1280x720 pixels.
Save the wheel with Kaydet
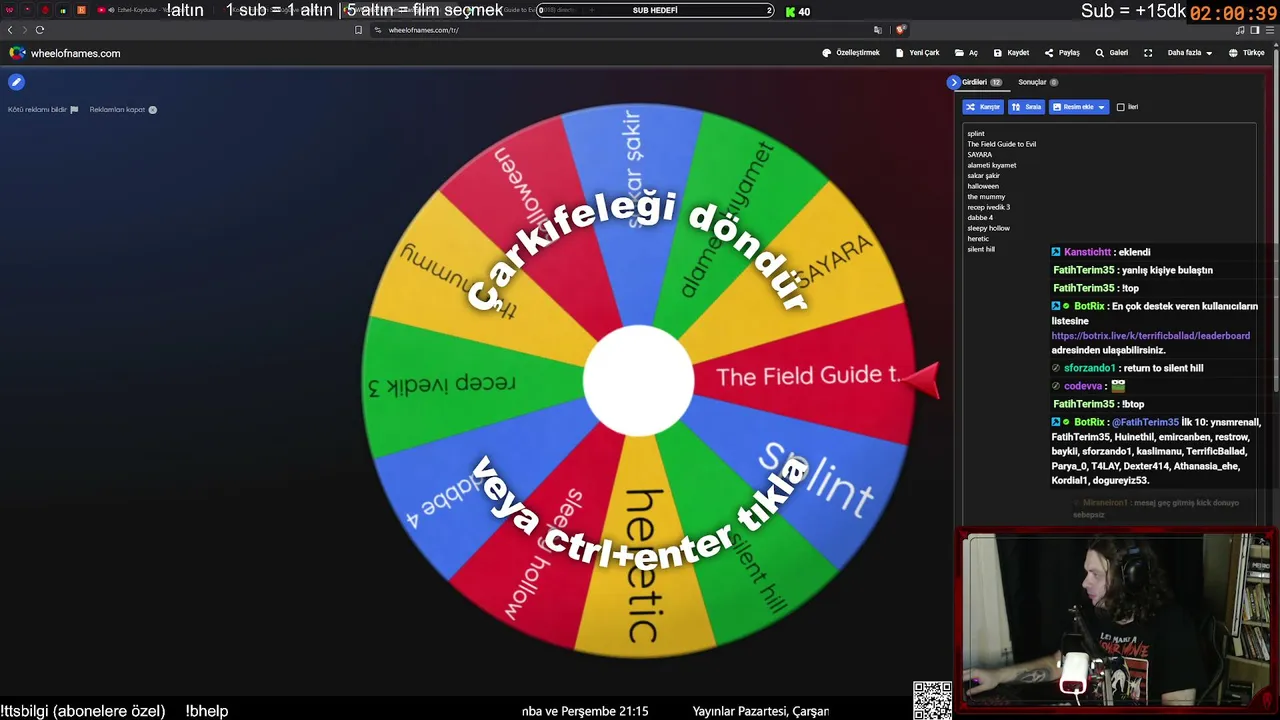(1011, 53)
